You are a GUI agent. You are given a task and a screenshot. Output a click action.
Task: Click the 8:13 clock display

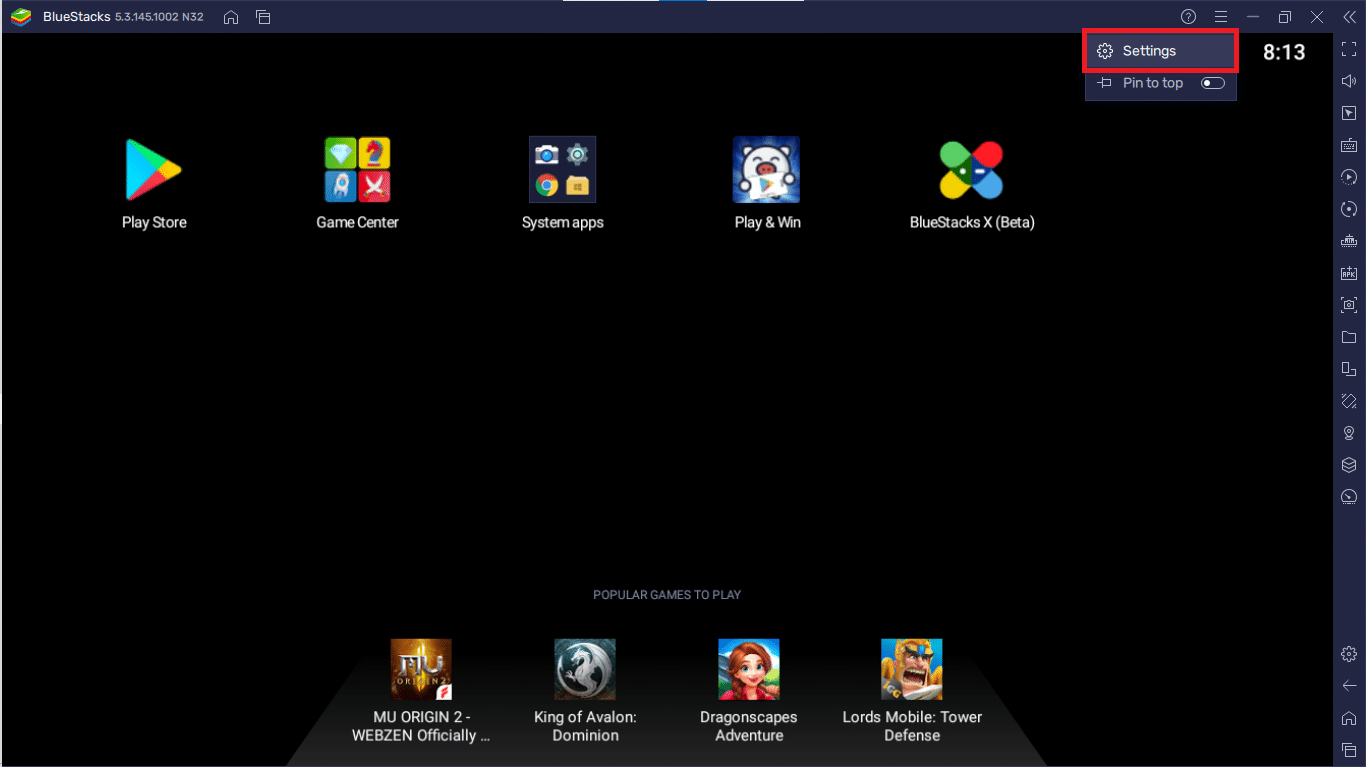pyautogui.click(x=1284, y=52)
